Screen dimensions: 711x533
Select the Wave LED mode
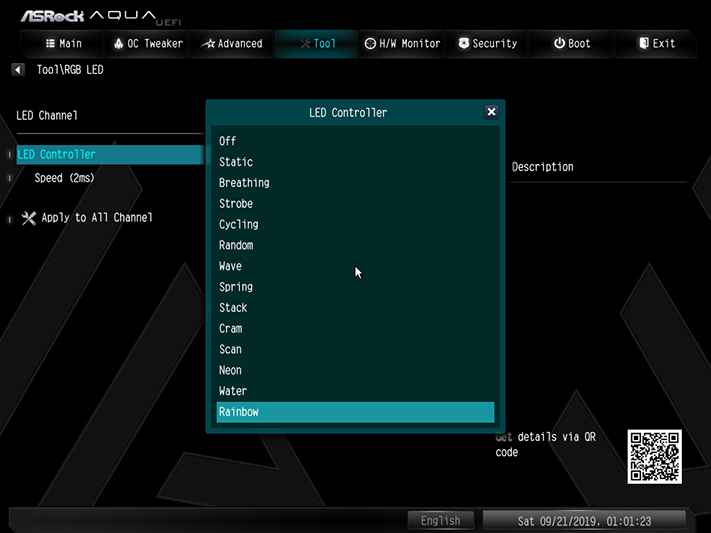pyautogui.click(x=355, y=266)
